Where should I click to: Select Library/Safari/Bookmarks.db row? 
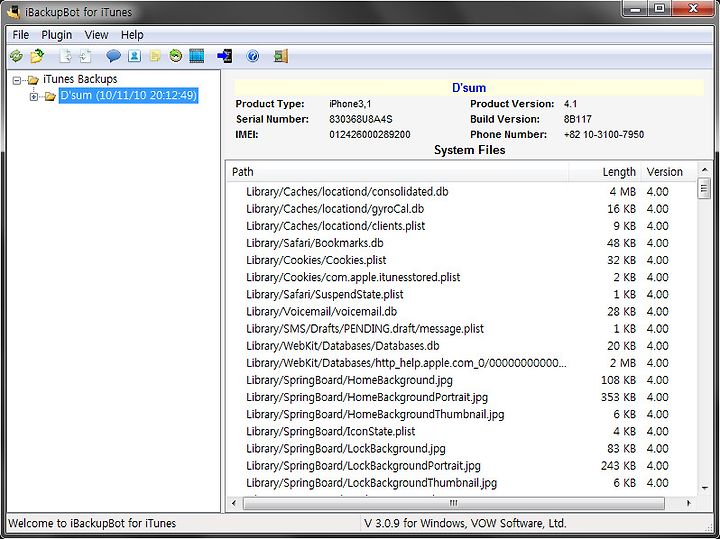[x=461, y=243]
